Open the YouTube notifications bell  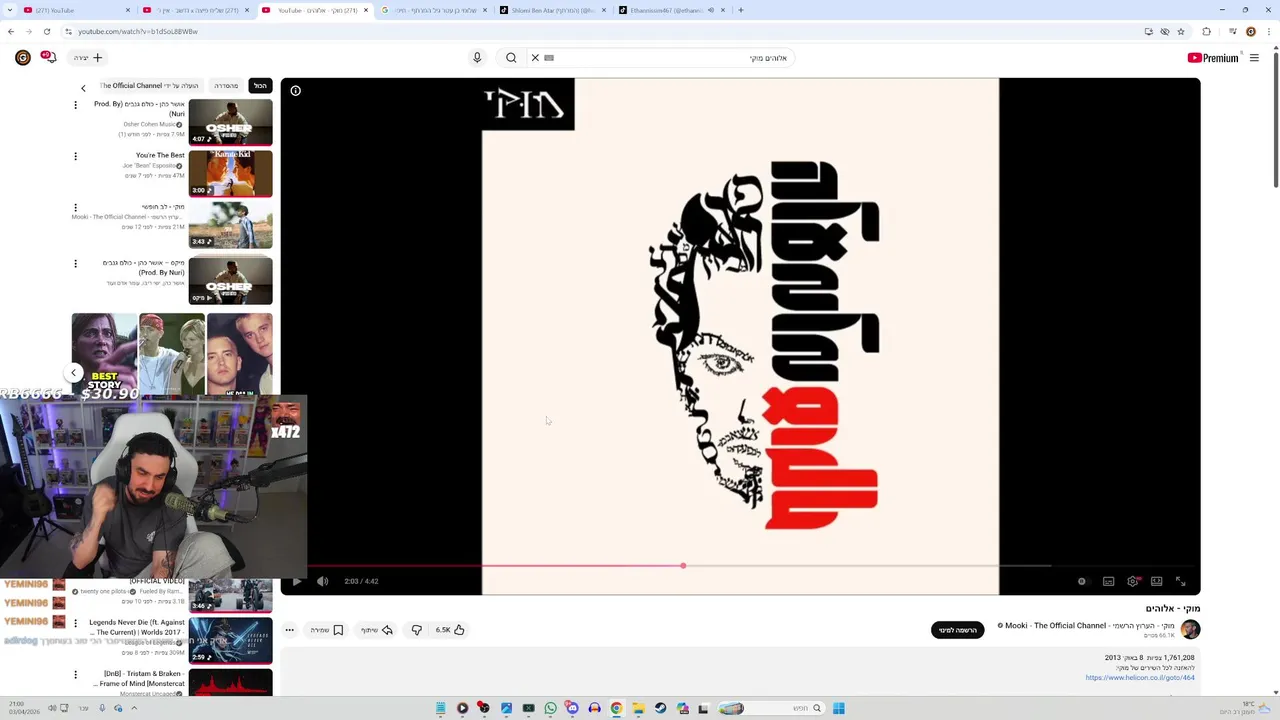pos(48,58)
